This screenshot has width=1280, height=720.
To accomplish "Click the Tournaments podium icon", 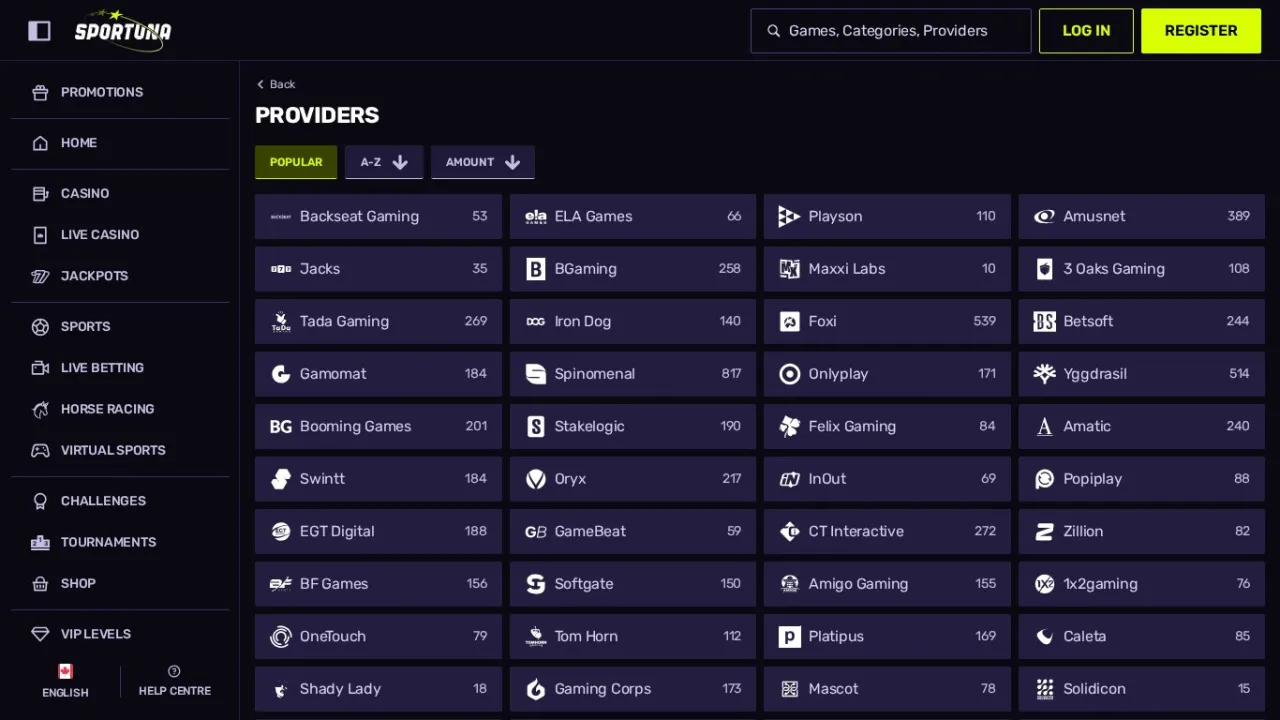I will point(40,542).
